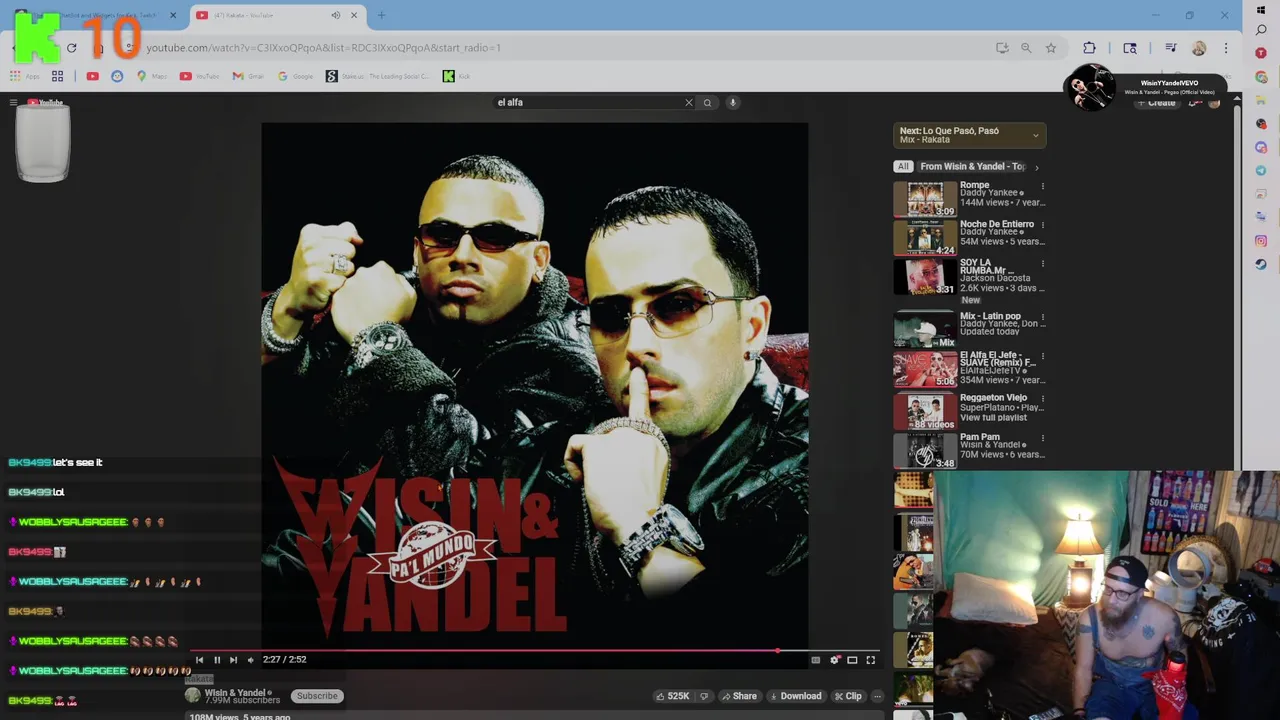Select 'From Wisin & Yandel' filter chip

(x=972, y=167)
